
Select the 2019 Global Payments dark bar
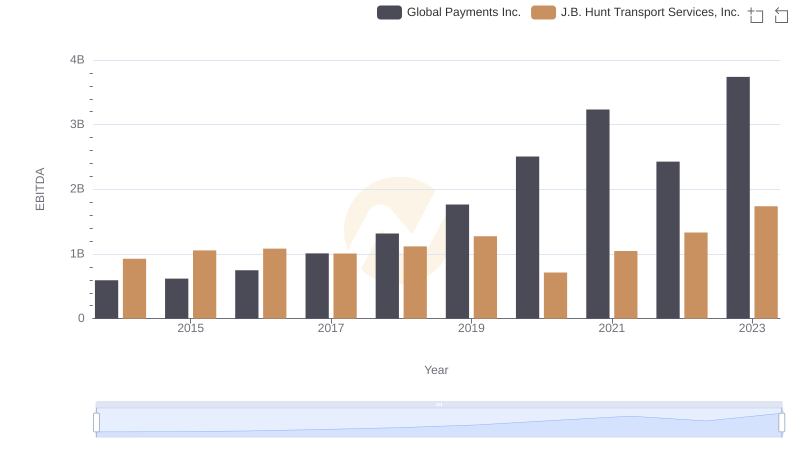458,262
